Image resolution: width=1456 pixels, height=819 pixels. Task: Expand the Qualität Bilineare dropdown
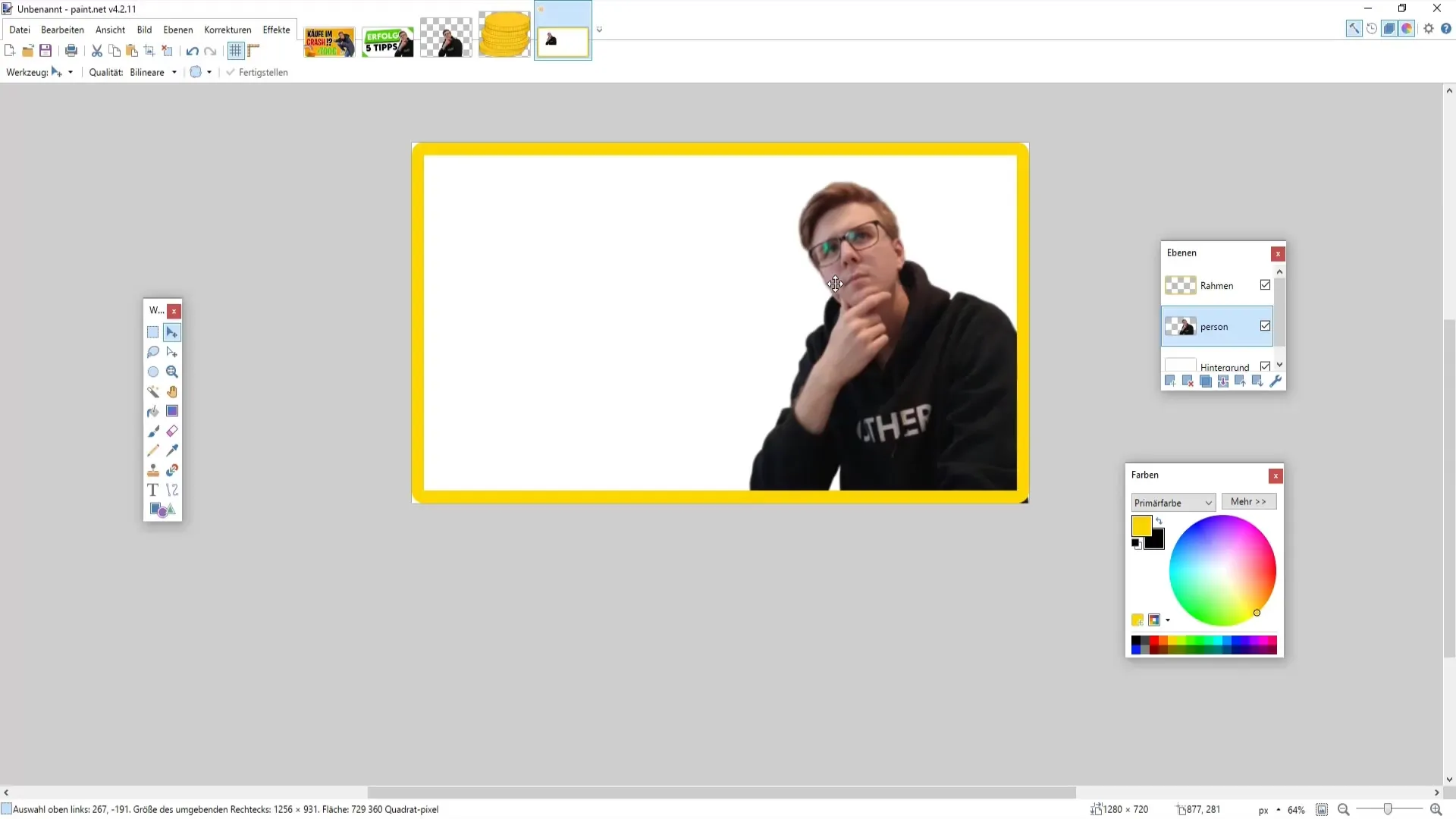coord(174,73)
